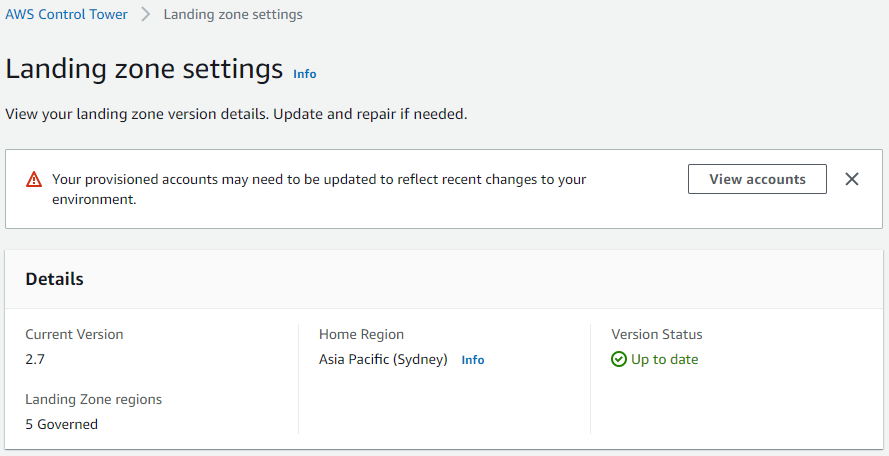The width and height of the screenshot is (889, 456).
Task: Click the Current Version label
Action: pos(74,335)
